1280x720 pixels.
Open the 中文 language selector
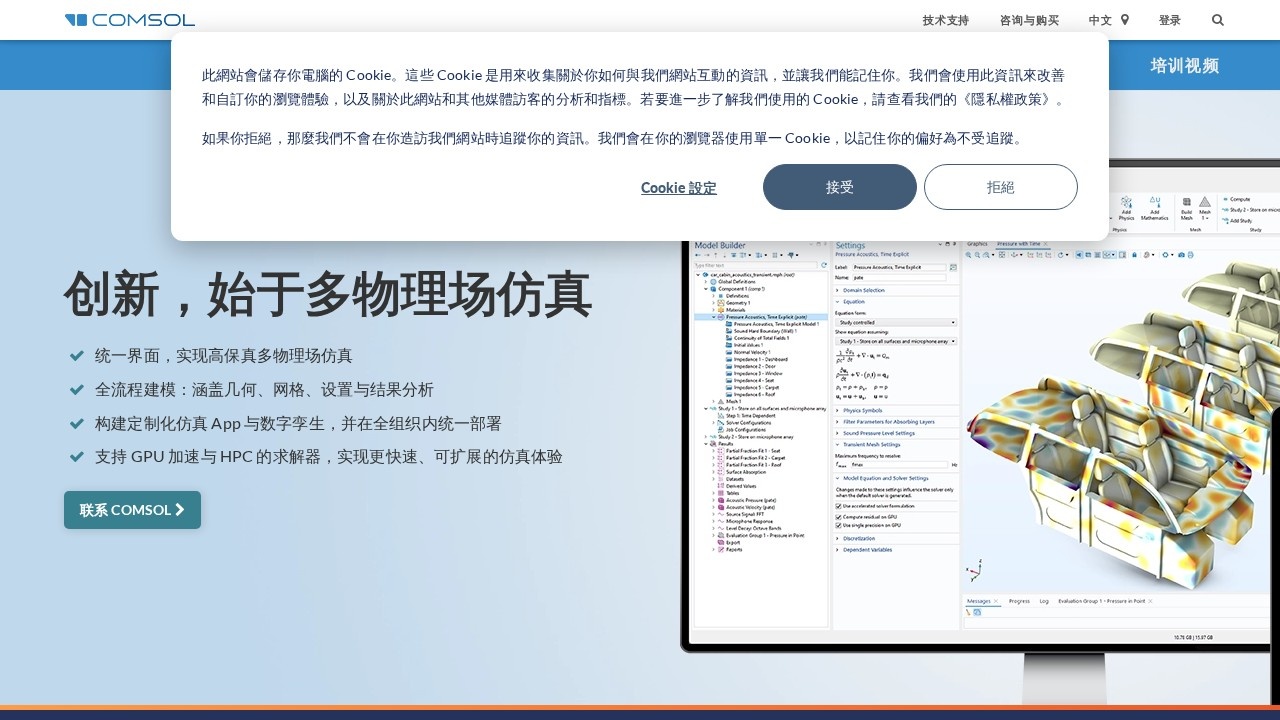[1108, 20]
